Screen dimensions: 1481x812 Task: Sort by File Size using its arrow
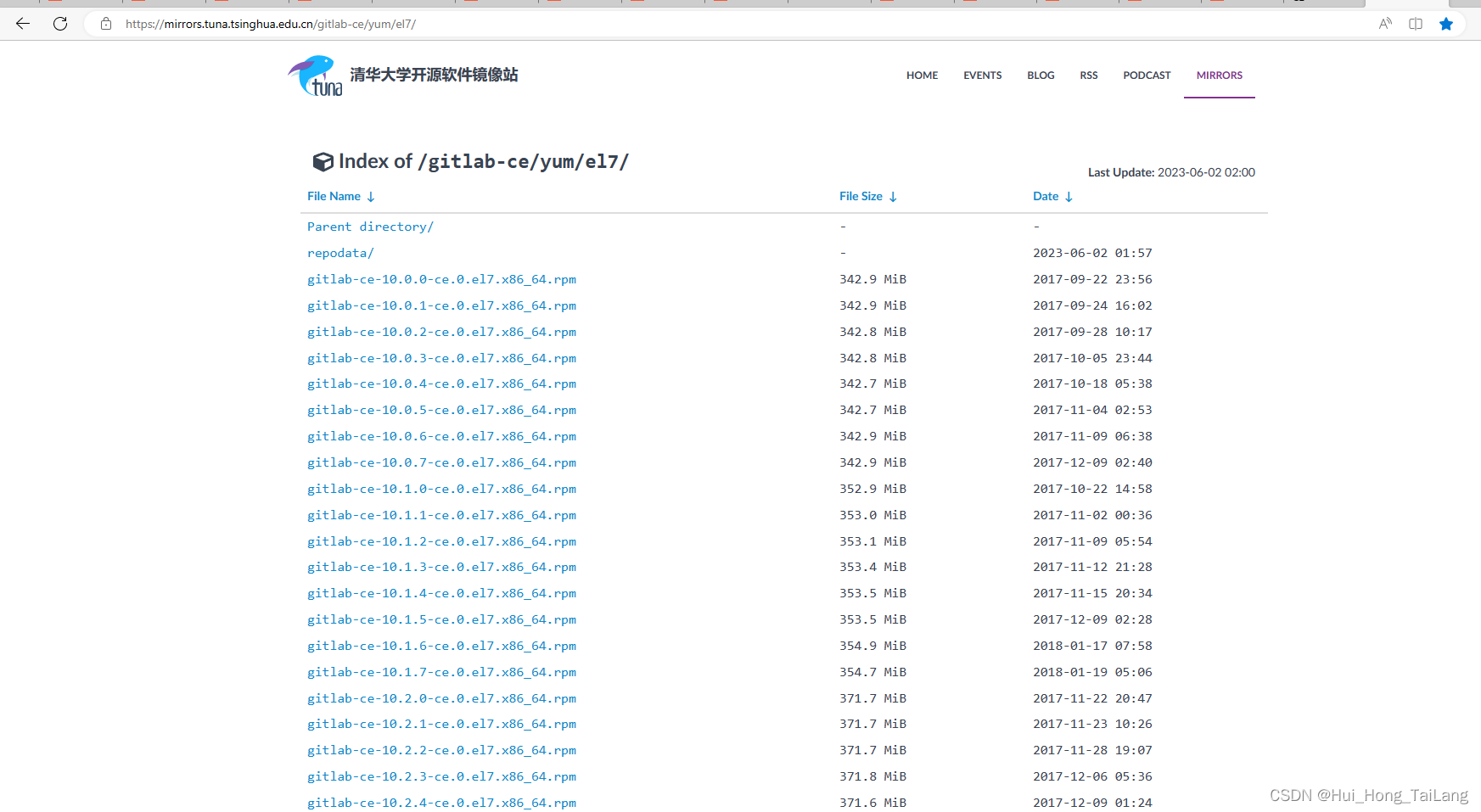pyautogui.click(x=893, y=197)
